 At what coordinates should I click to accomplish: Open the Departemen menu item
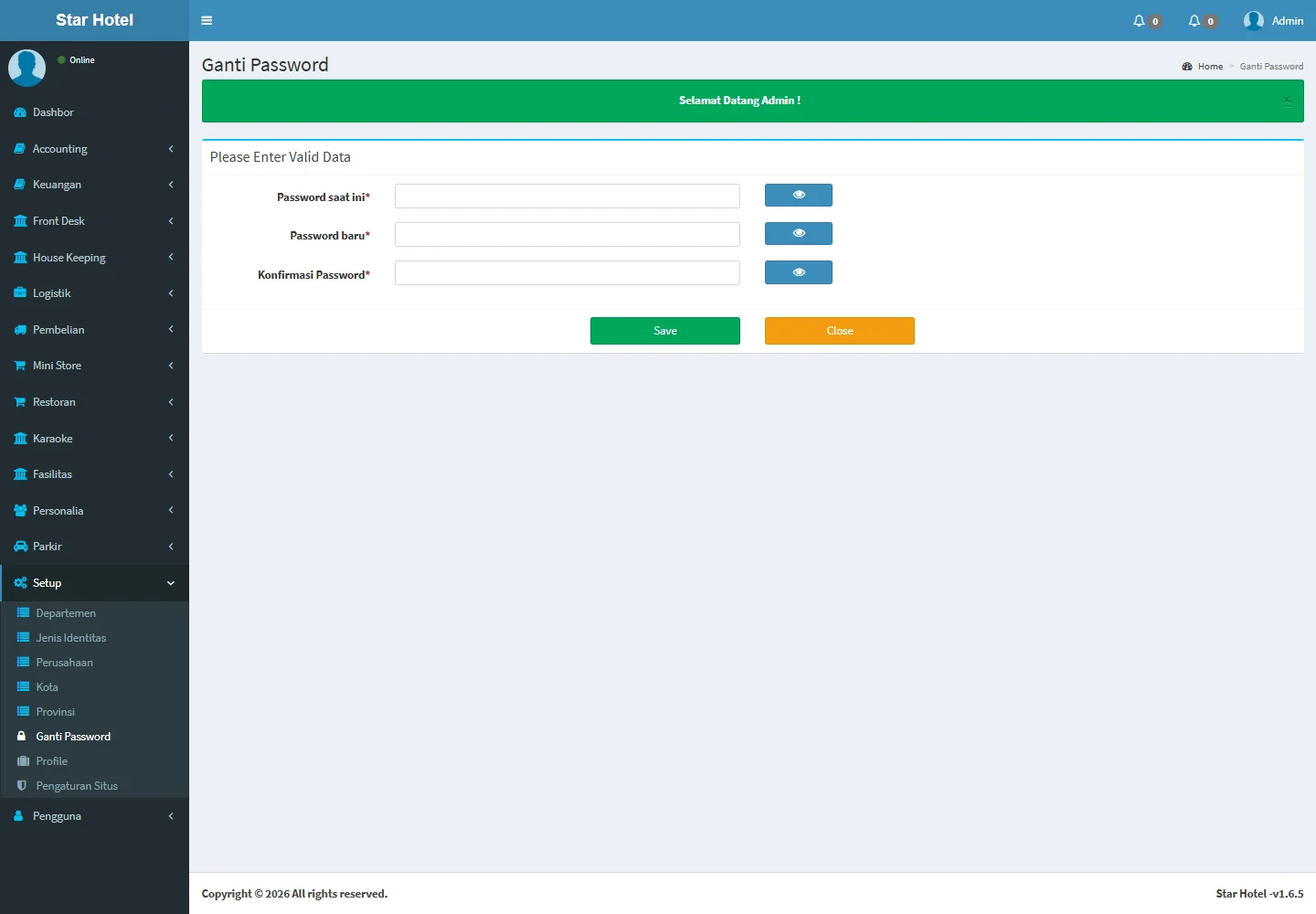click(x=66, y=613)
